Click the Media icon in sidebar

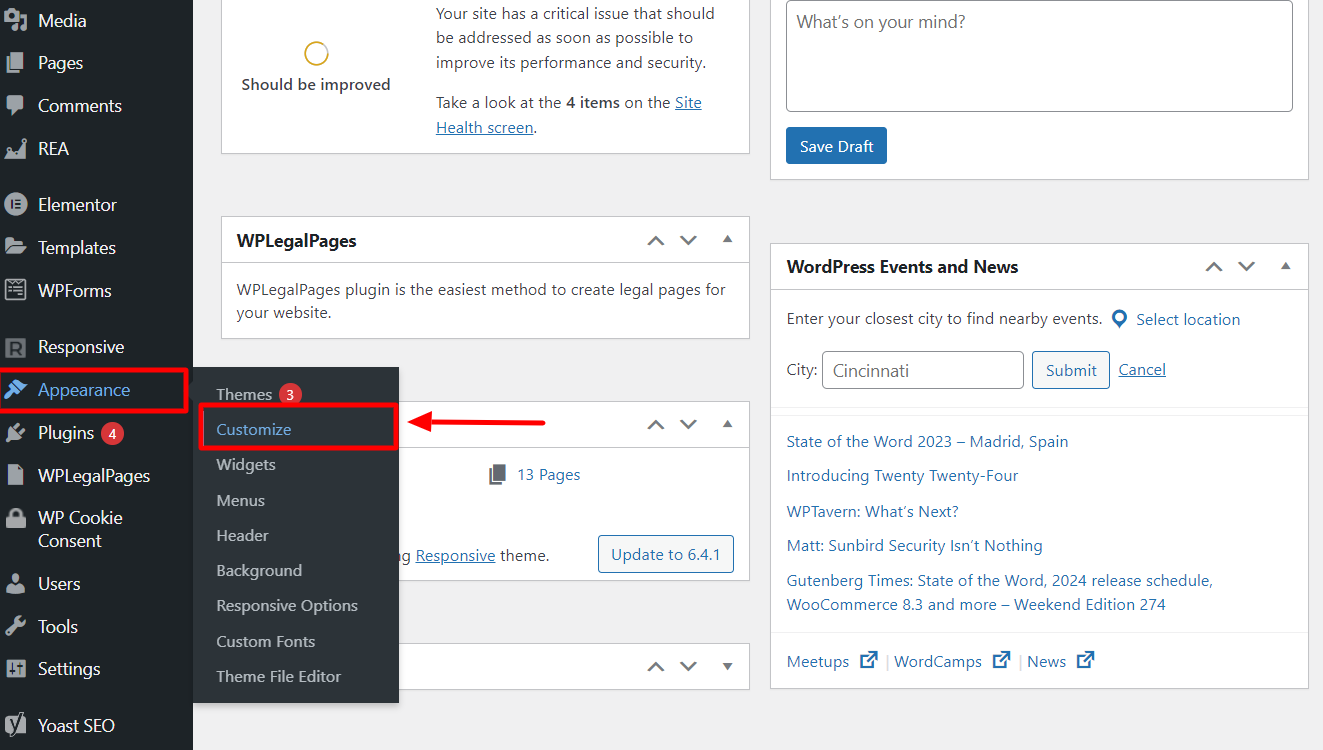coord(15,20)
